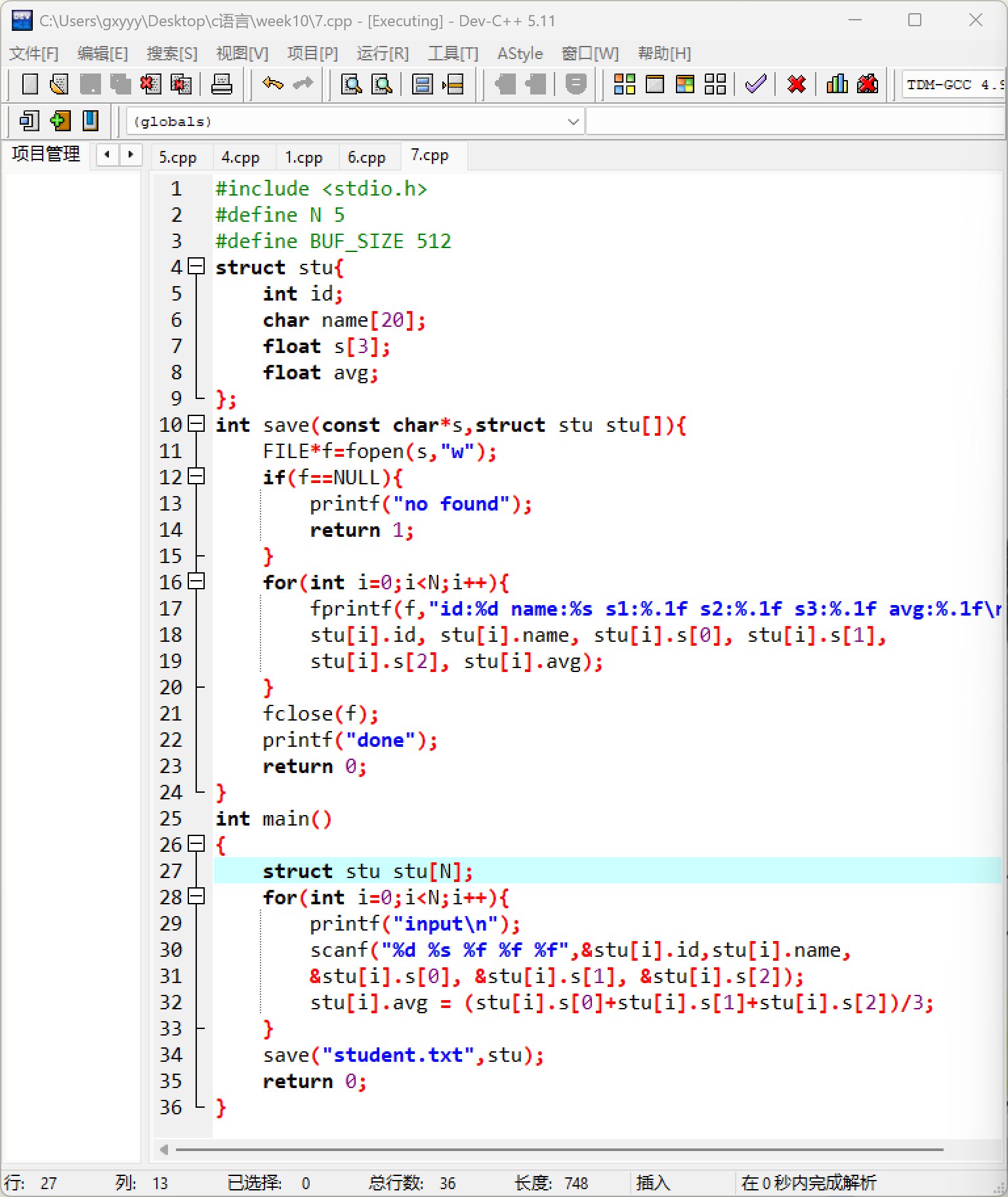Toggle bookmark with green plus icon

[x=60, y=121]
